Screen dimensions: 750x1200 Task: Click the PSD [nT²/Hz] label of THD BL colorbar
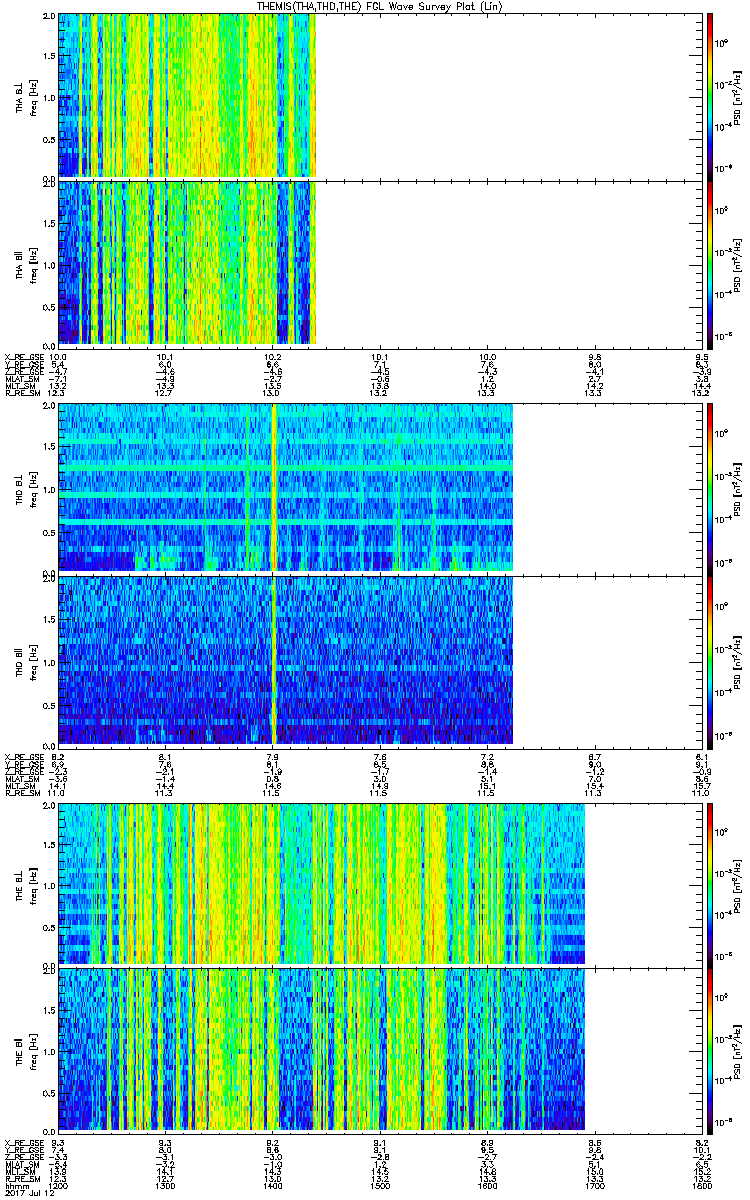(x=738, y=488)
